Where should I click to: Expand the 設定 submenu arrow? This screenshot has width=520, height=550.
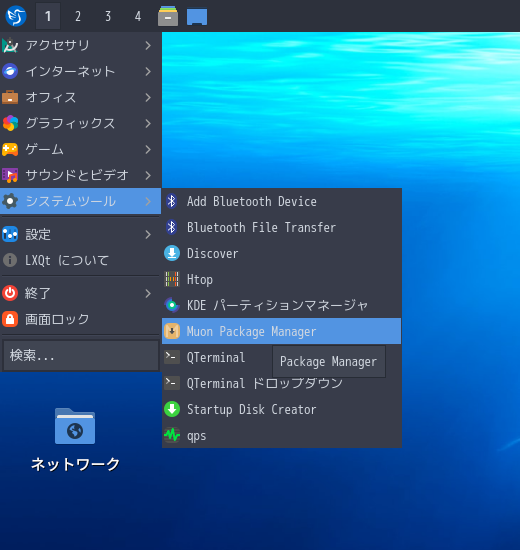[x=148, y=234]
